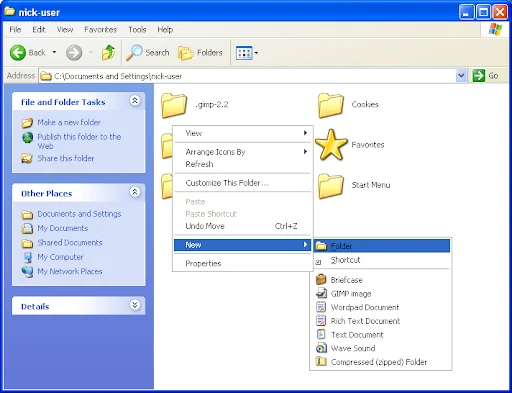Click Share this folder link
512x393 pixels.
(66, 158)
